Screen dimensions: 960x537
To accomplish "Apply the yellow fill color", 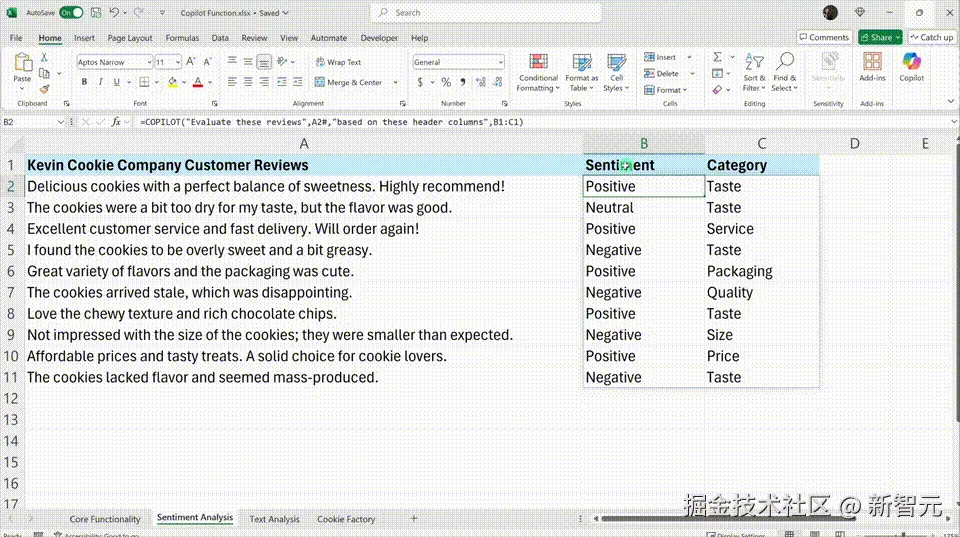I will [x=173, y=82].
